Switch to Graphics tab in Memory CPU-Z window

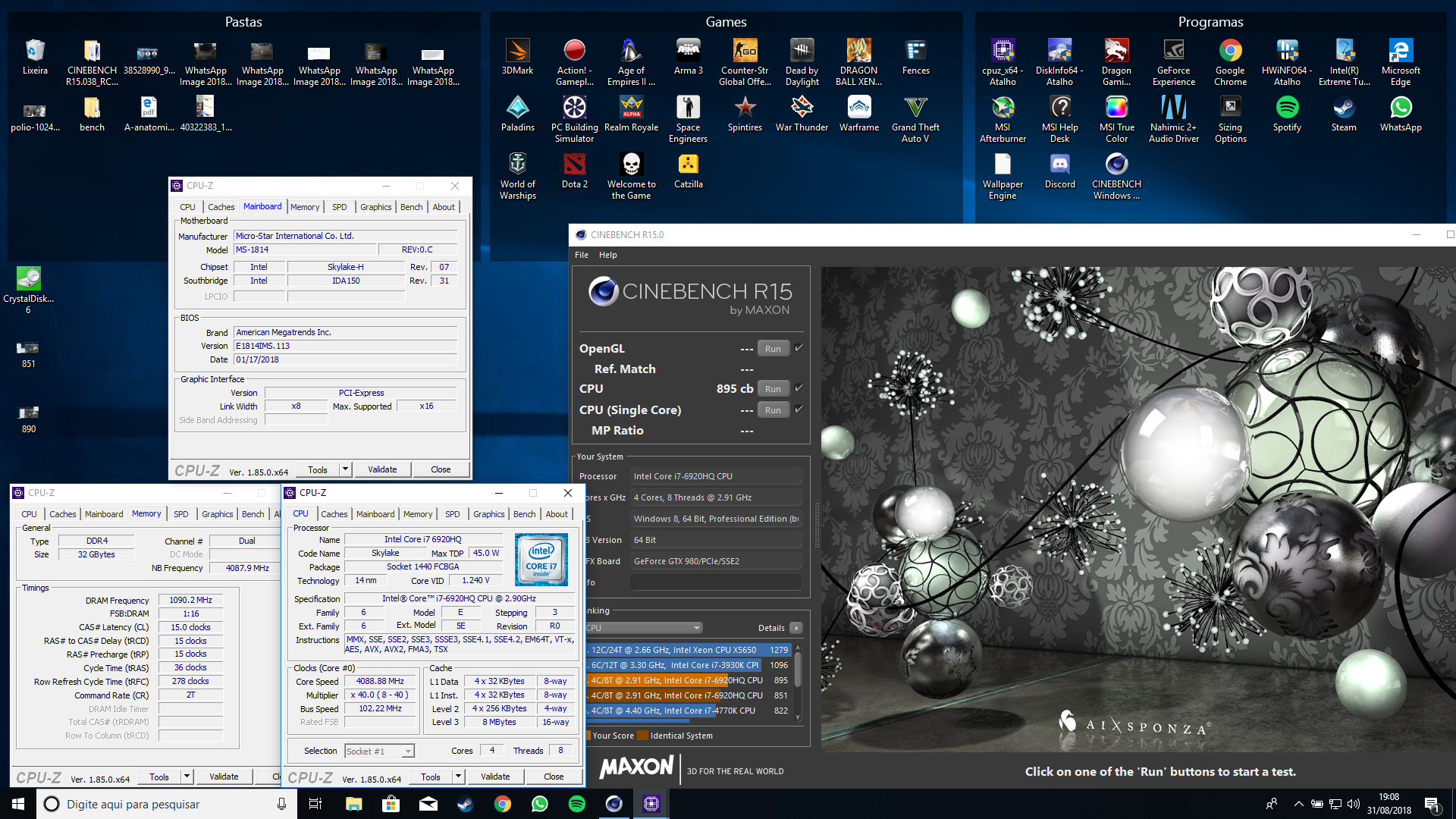(217, 514)
